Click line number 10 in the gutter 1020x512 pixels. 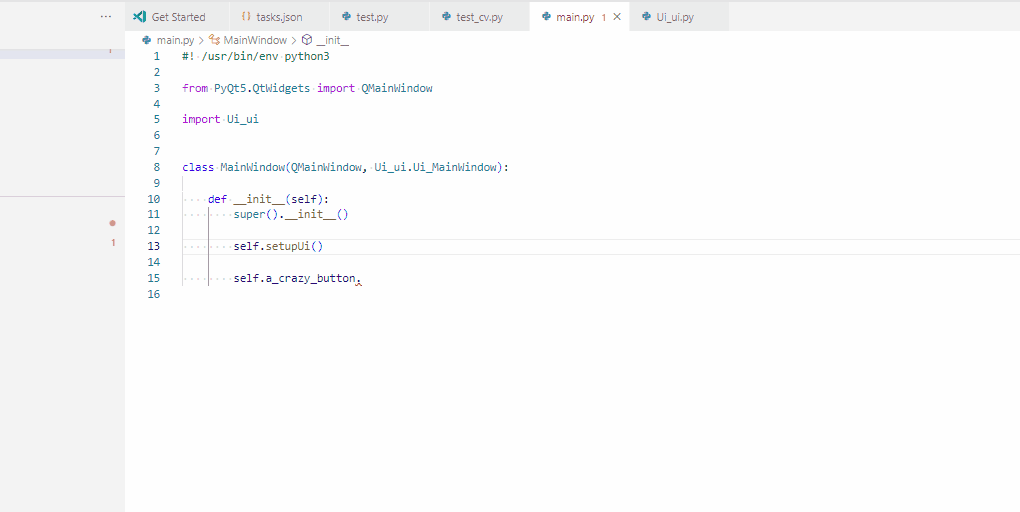(154, 199)
